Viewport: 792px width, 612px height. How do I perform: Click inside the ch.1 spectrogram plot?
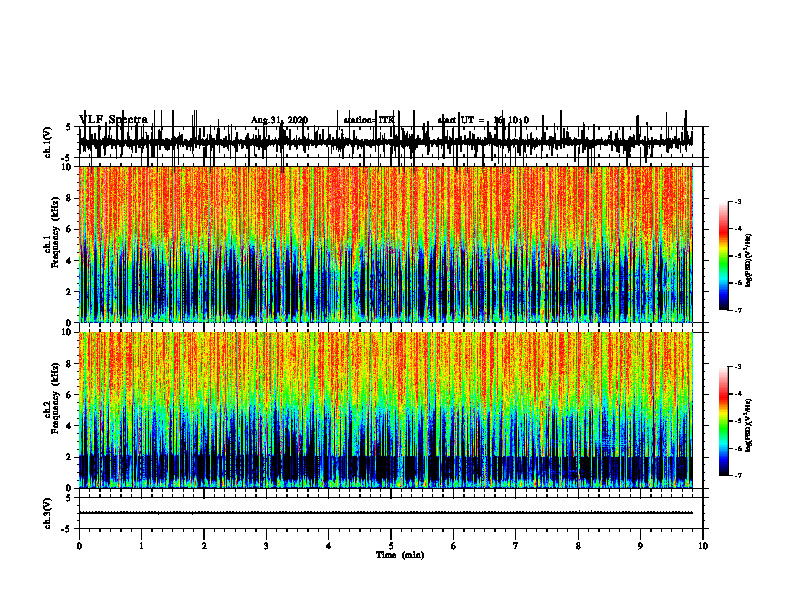(386, 244)
